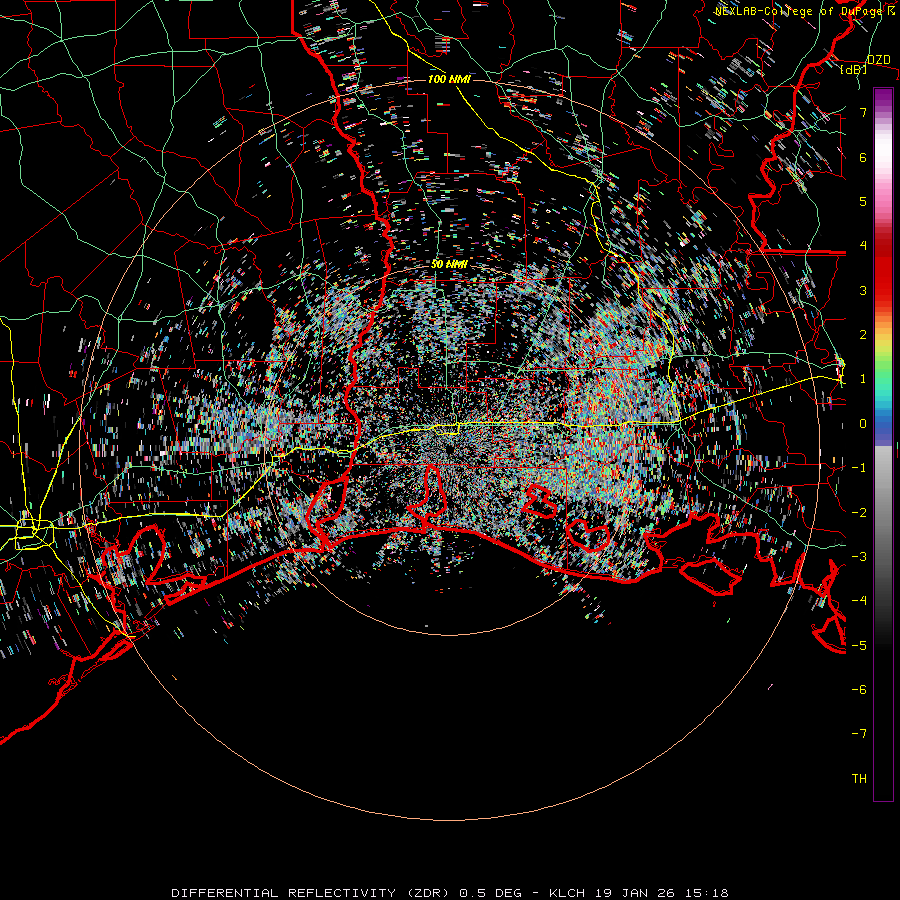The image size is (900, 900).
Task: Click the DZD legend title
Action: (x=878, y=60)
